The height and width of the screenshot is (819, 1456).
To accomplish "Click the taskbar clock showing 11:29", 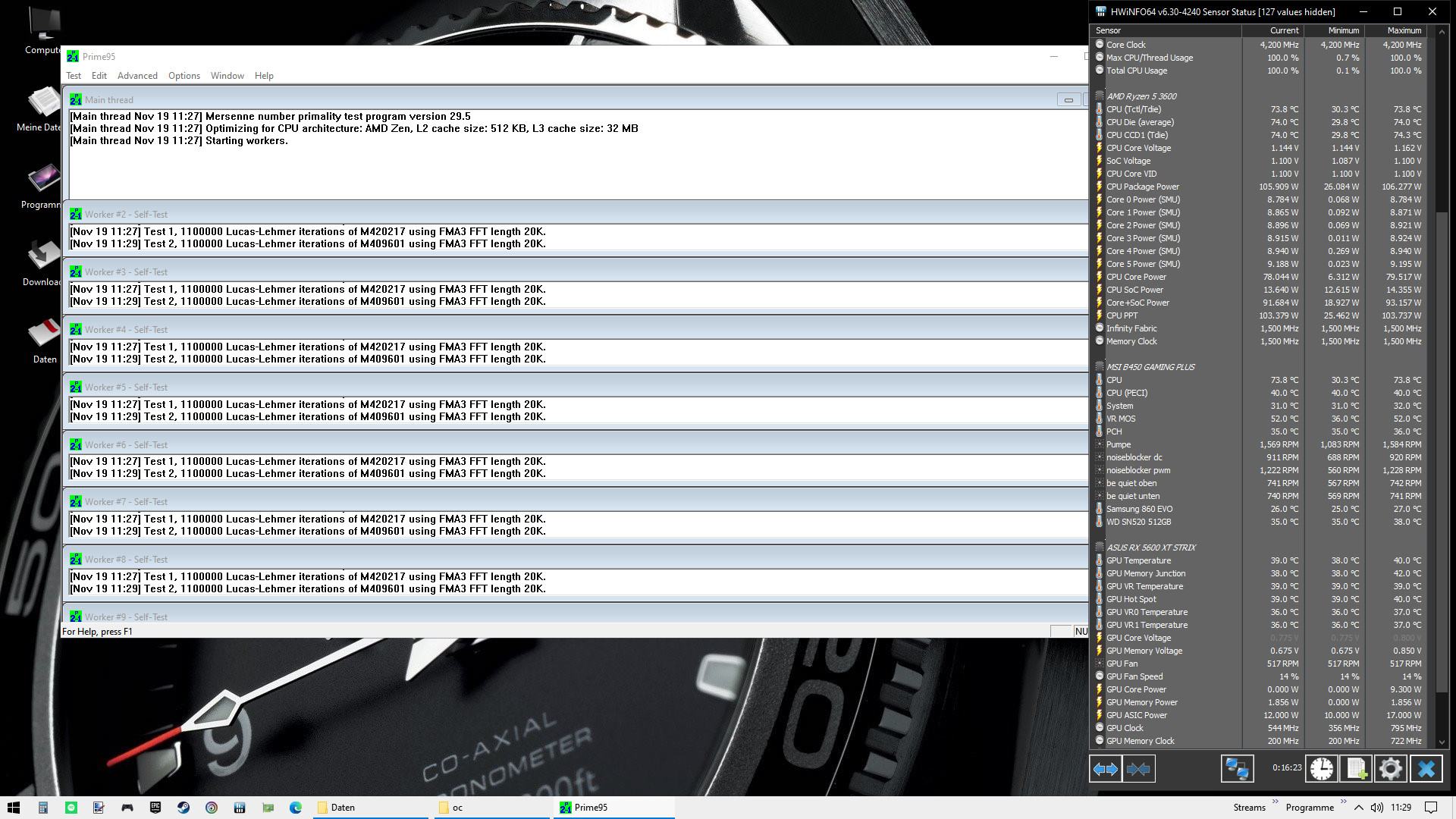I will click(x=1401, y=808).
